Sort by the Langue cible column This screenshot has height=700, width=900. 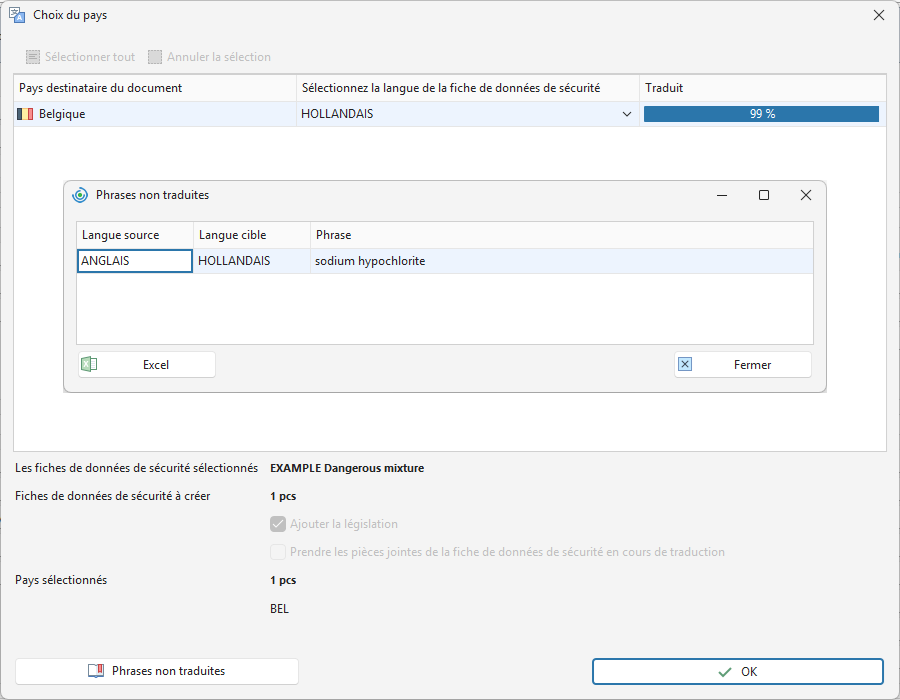point(251,235)
